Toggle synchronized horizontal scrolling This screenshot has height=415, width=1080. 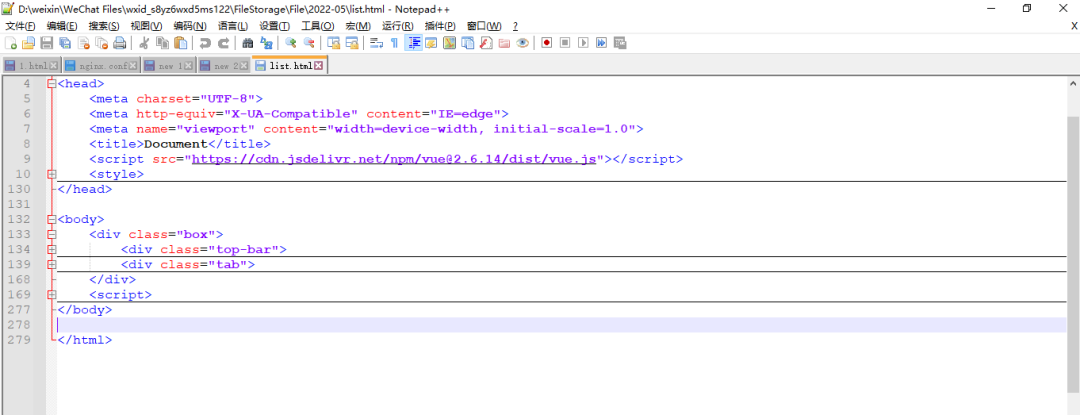(x=352, y=43)
